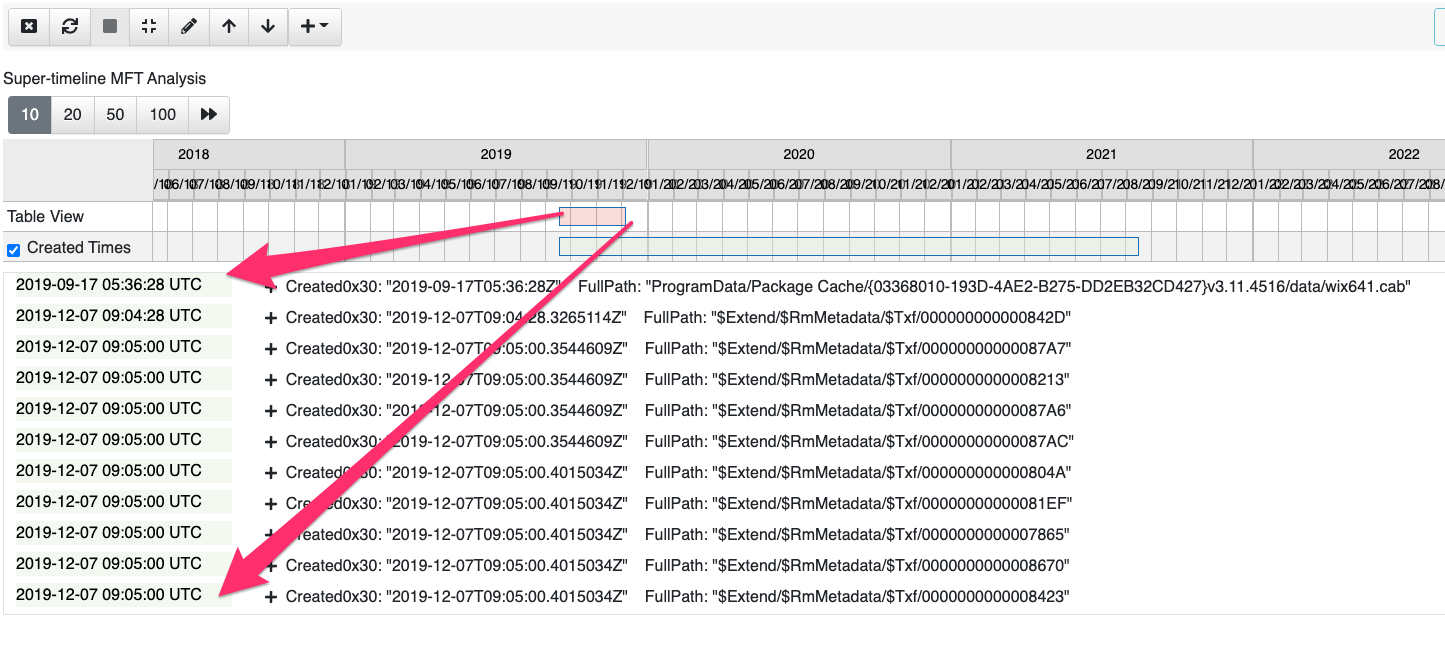The width and height of the screenshot is (1445, 647).
Task: Open the plus add dropdown in the toolbar
Action: click(x=310, y=26)
